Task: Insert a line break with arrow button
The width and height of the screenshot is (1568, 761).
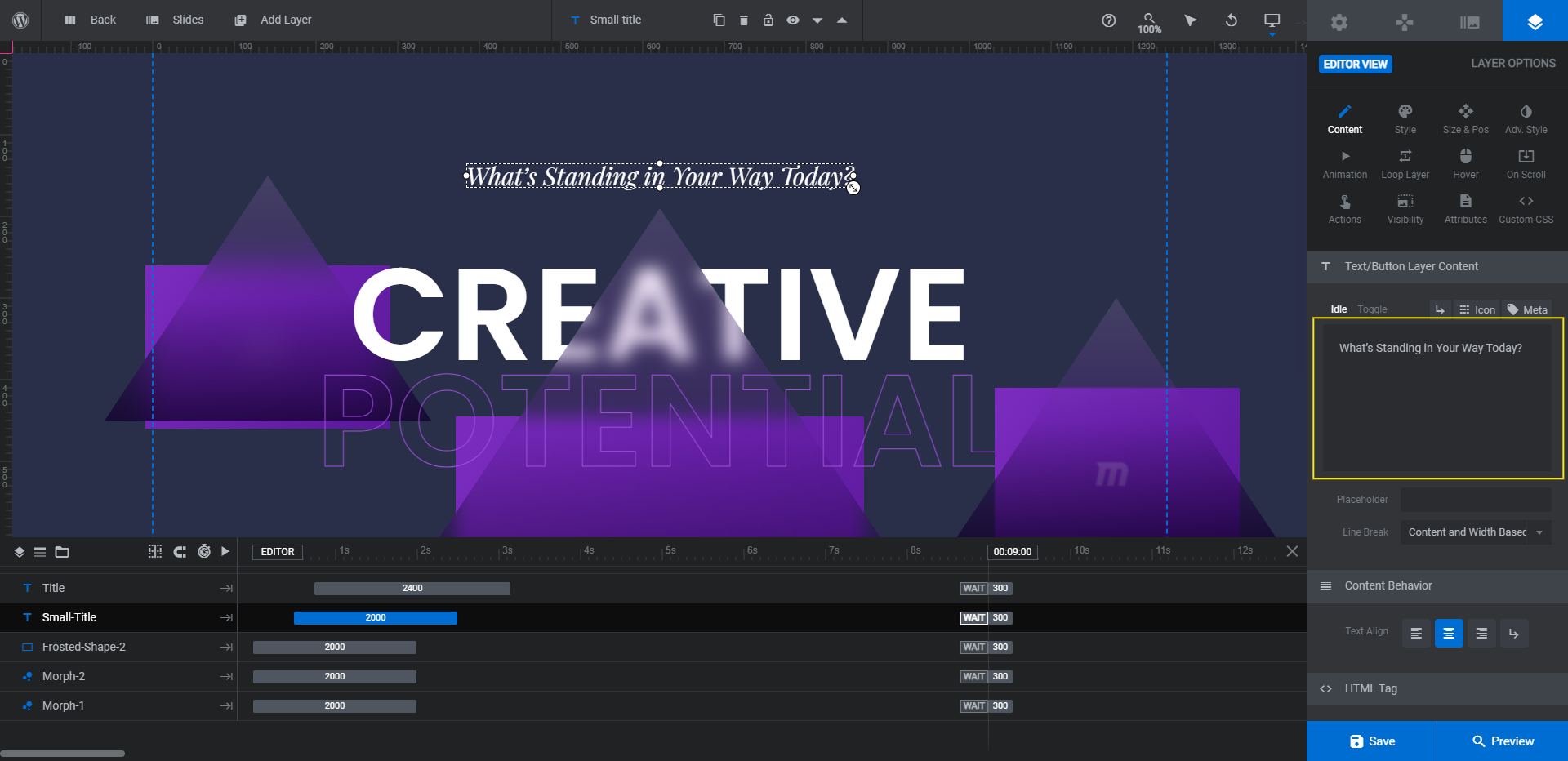Action: pyautogui.click(x=1440, y=309)
